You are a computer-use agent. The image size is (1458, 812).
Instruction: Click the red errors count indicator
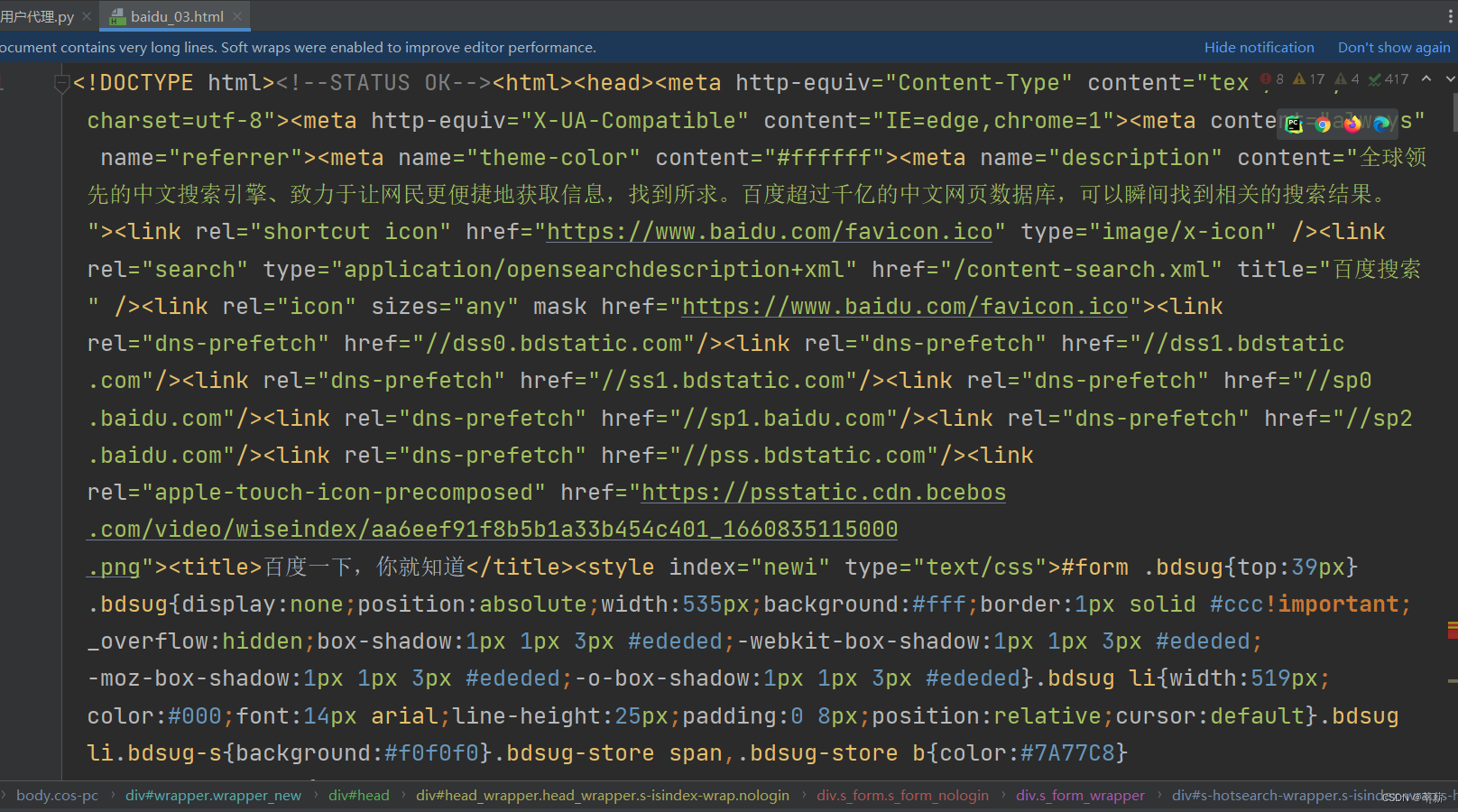(x=1272, y=79)
